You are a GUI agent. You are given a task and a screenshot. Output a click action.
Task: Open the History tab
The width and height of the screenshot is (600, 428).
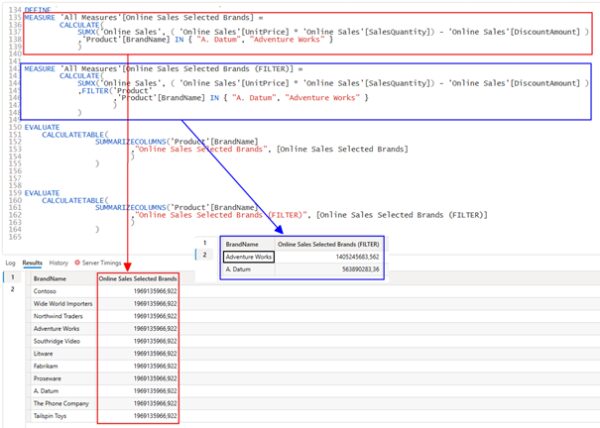click(59, 262)
